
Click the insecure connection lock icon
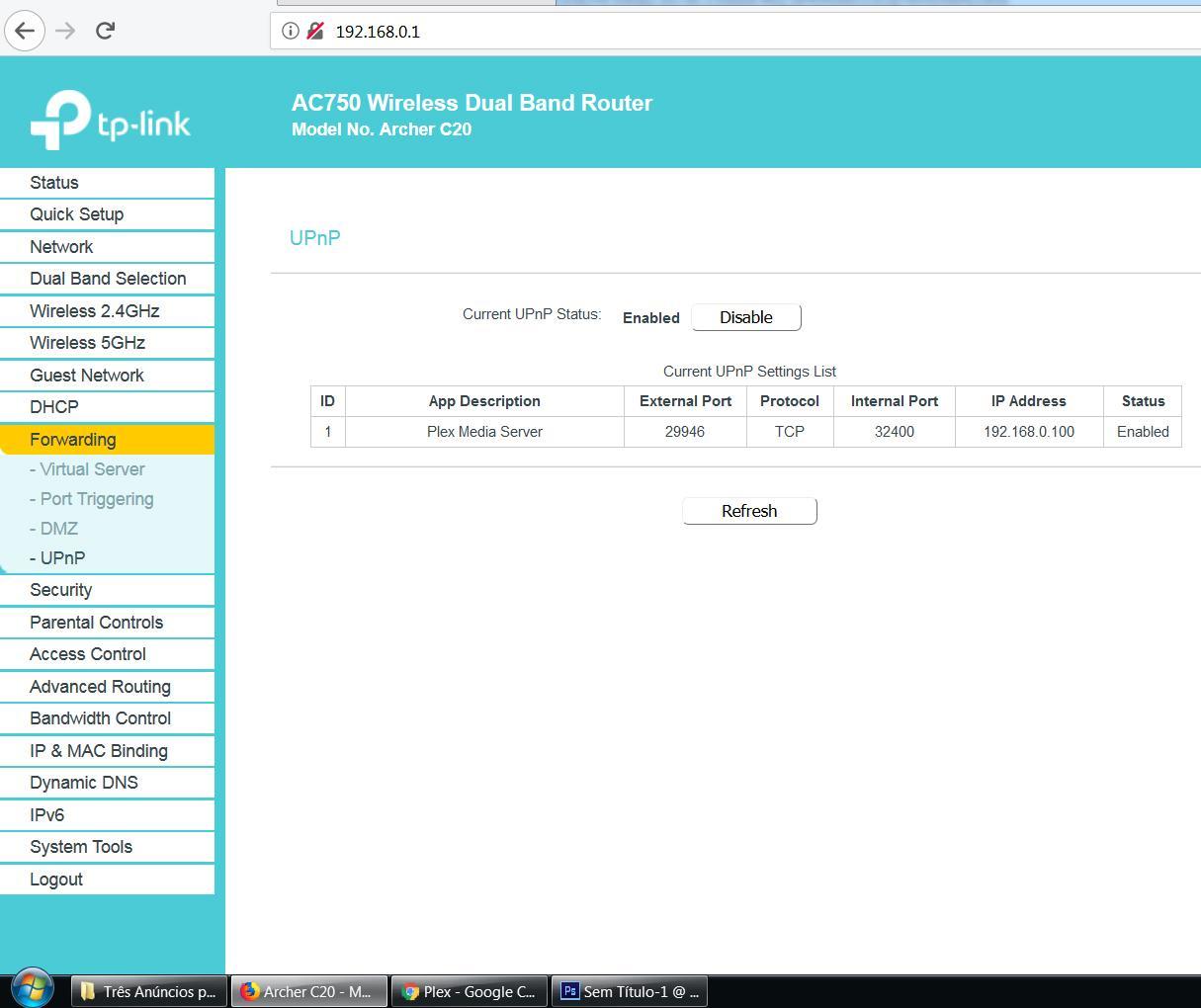(315, 31)
